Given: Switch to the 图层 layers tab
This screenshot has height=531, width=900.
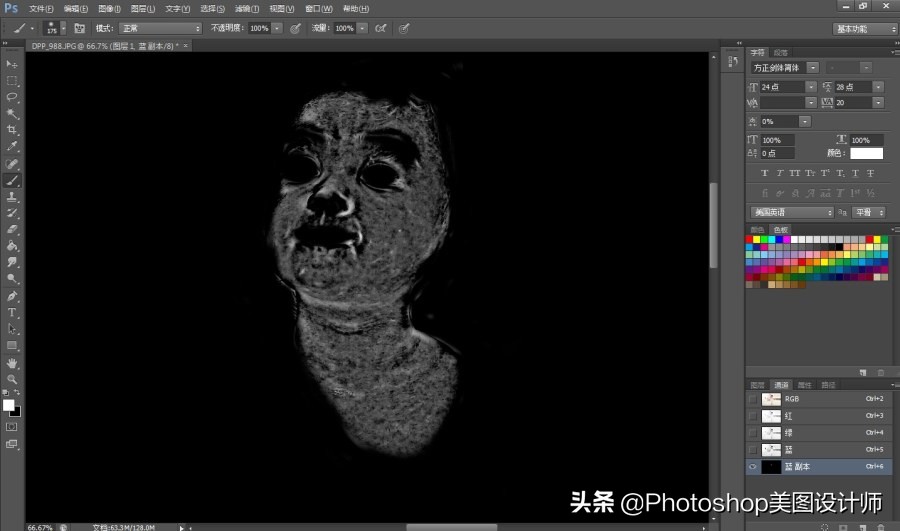Looking at the screenshot, I should click(x=757, y=384).
